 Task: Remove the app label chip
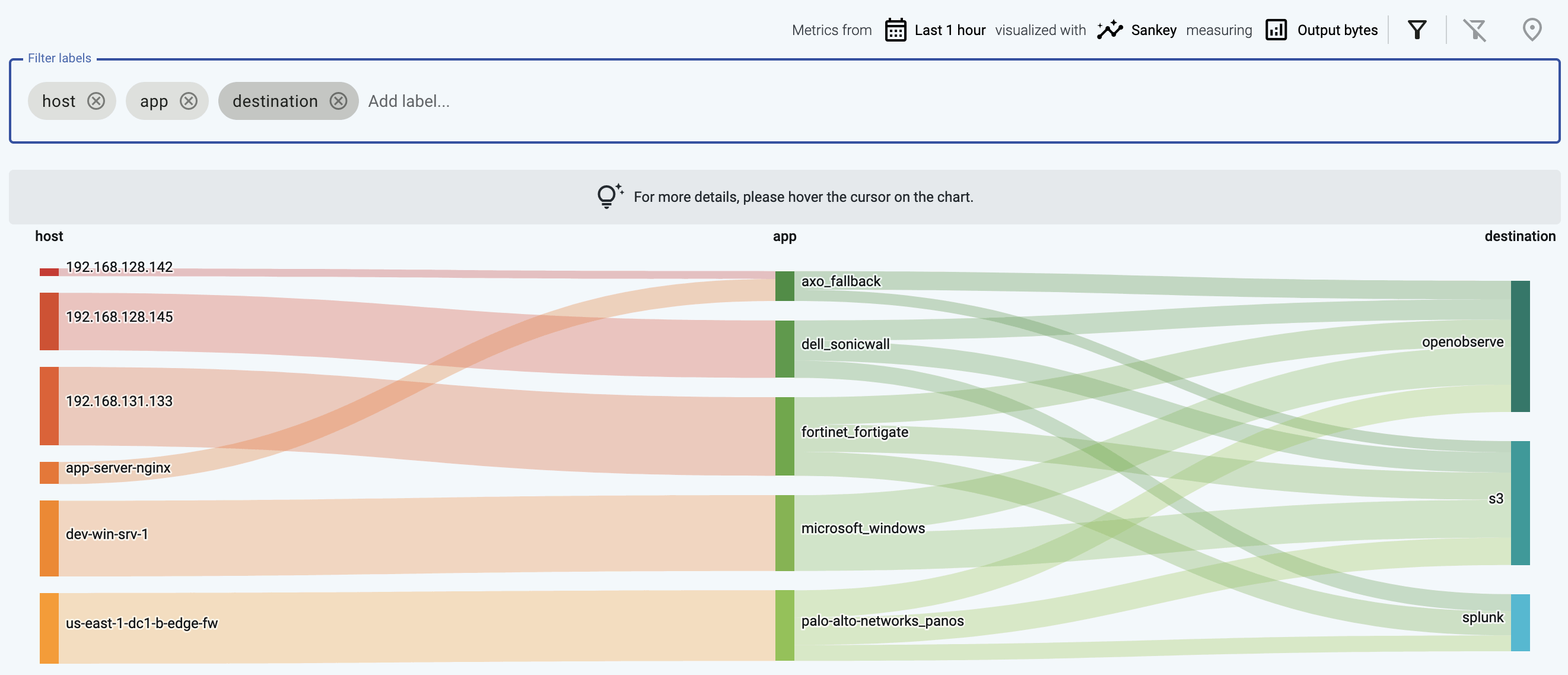[x=189, y=101]
